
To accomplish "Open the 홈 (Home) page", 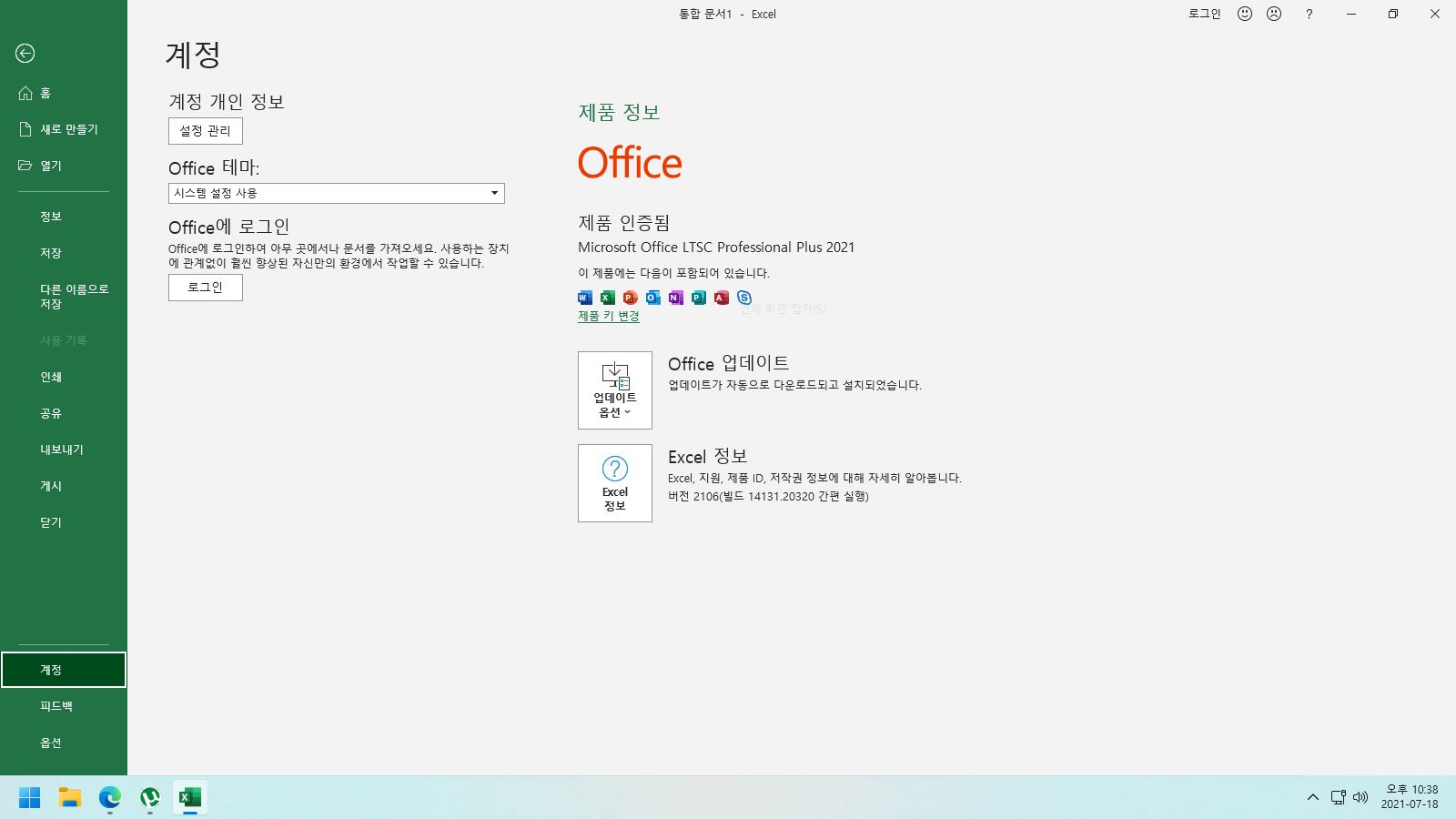I will (64, 93).
